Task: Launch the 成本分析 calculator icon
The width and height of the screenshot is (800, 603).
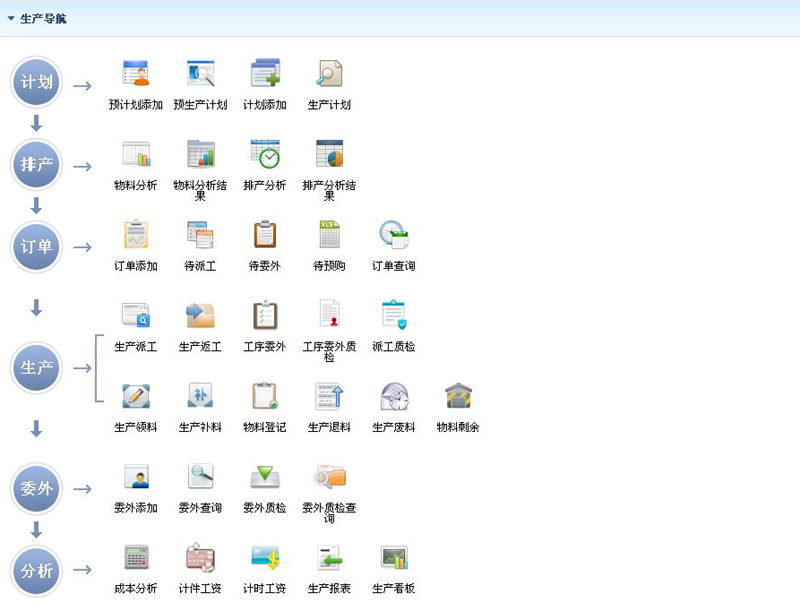Action: point(135,558)
